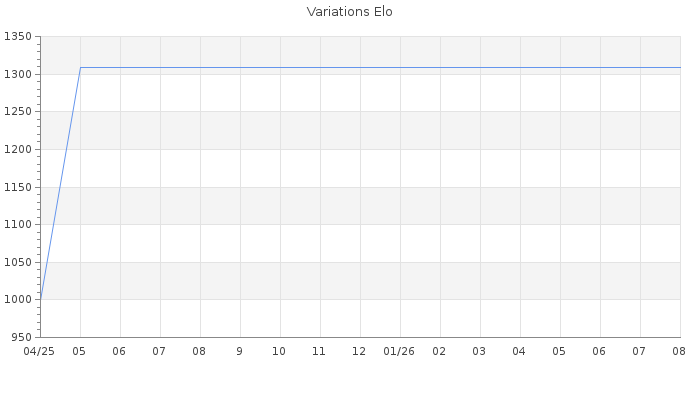Screen dimensions: 700x400
Task: Click the 1050 y-axis value label
Action: [18, 262]
